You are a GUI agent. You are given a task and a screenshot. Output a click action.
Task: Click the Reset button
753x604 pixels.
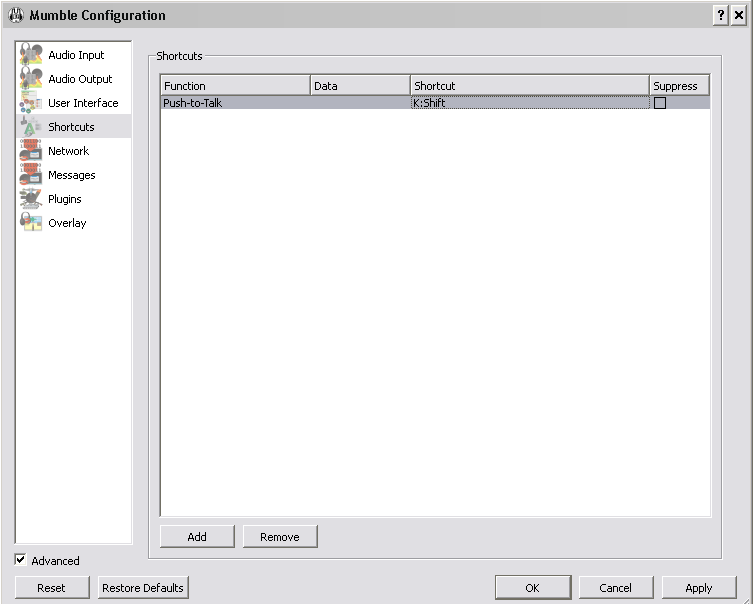pos(52,588)
